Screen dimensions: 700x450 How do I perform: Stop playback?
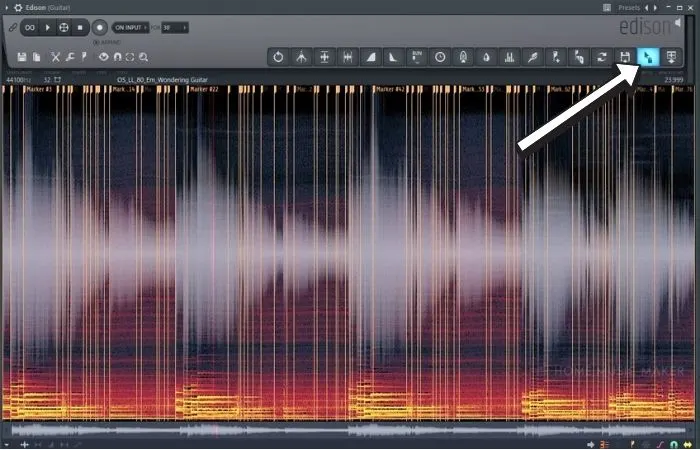(80, 28)
